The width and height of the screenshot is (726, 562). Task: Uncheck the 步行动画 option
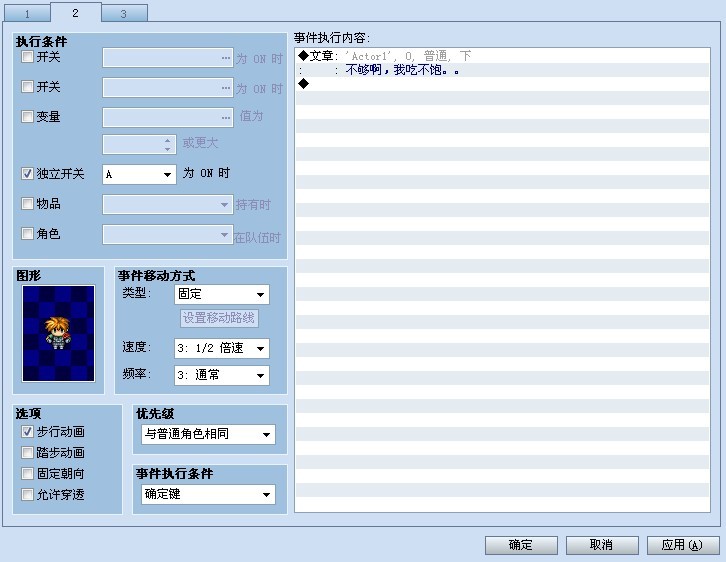27,431
